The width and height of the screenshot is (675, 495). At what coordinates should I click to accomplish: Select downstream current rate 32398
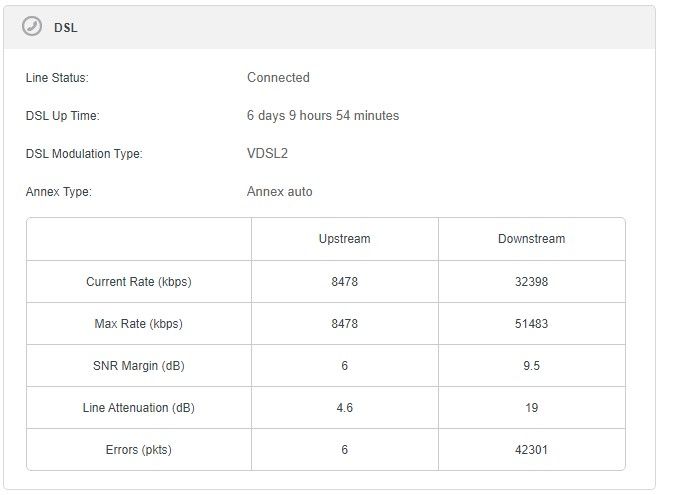(x=531, y=282)
